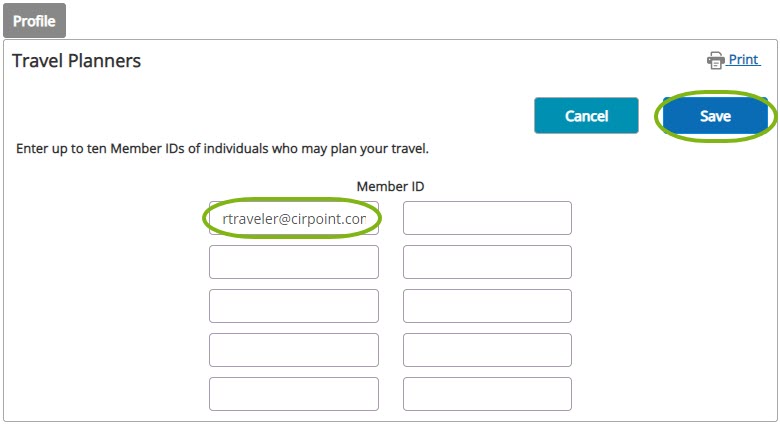Click the 'Enter up to ten Member IDs' instruction
The image size is (780, 425).
(222, 149)
